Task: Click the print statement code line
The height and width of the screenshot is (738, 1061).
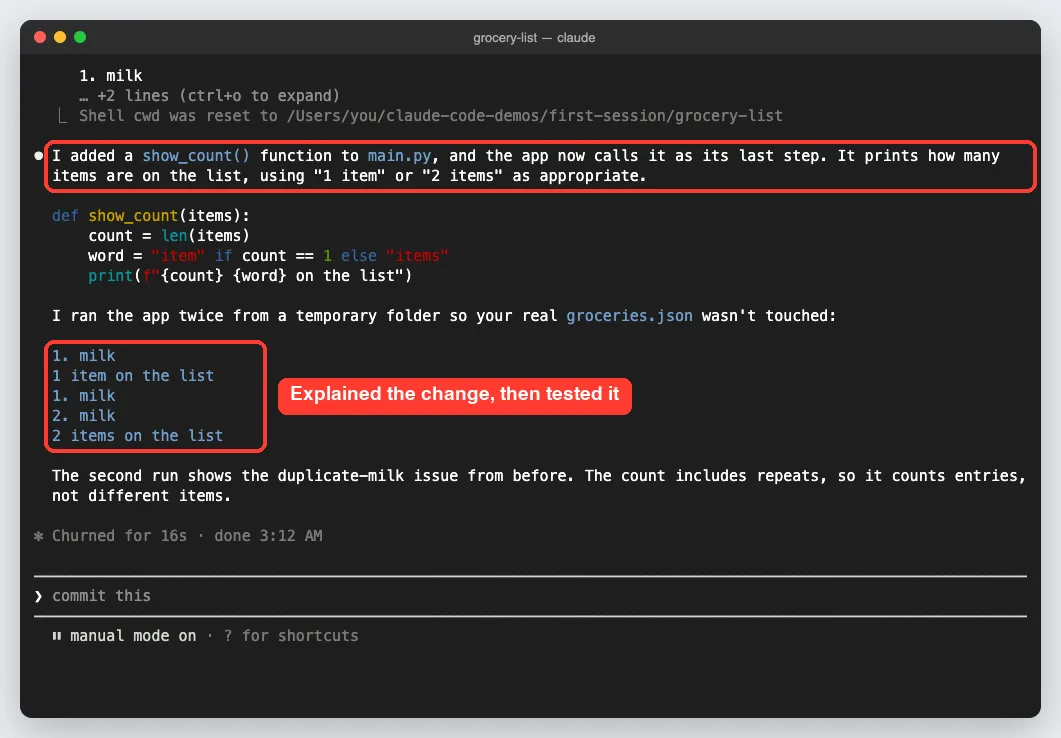Action: [250, 276]
